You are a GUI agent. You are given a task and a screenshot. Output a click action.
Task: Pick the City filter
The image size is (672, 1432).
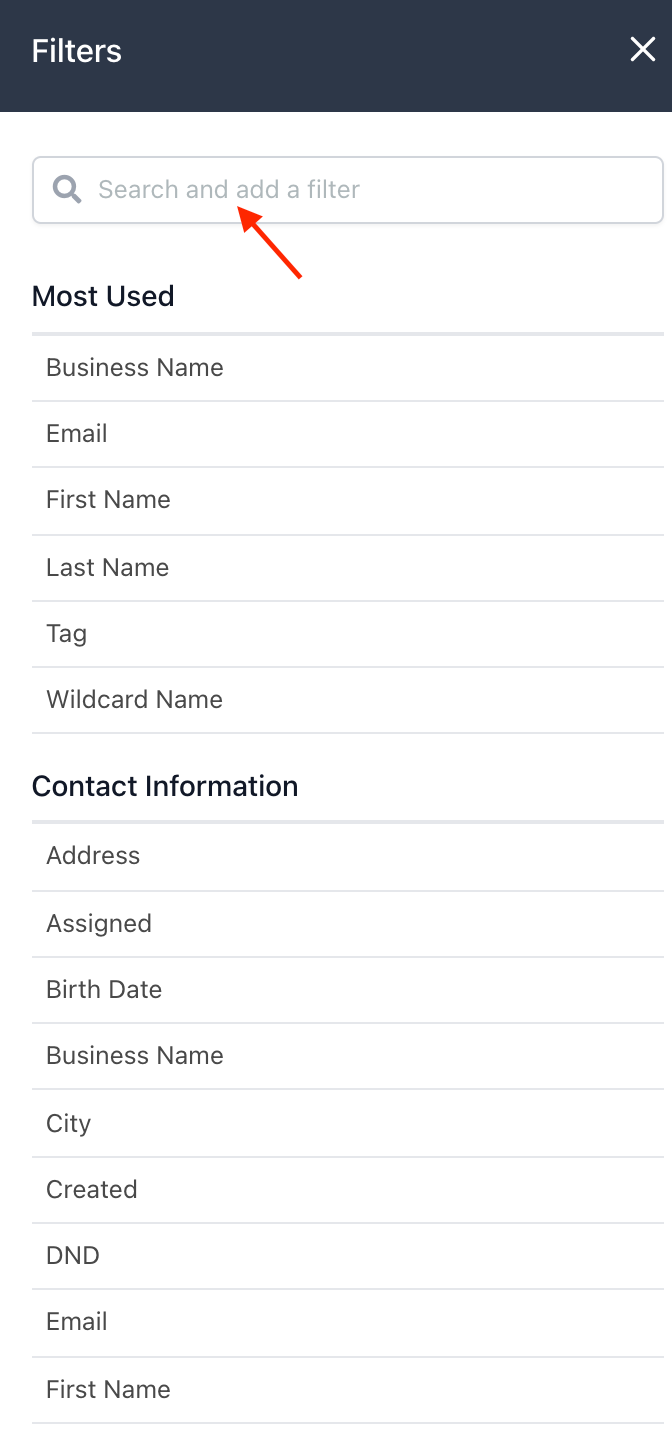tap(69, 1124)
